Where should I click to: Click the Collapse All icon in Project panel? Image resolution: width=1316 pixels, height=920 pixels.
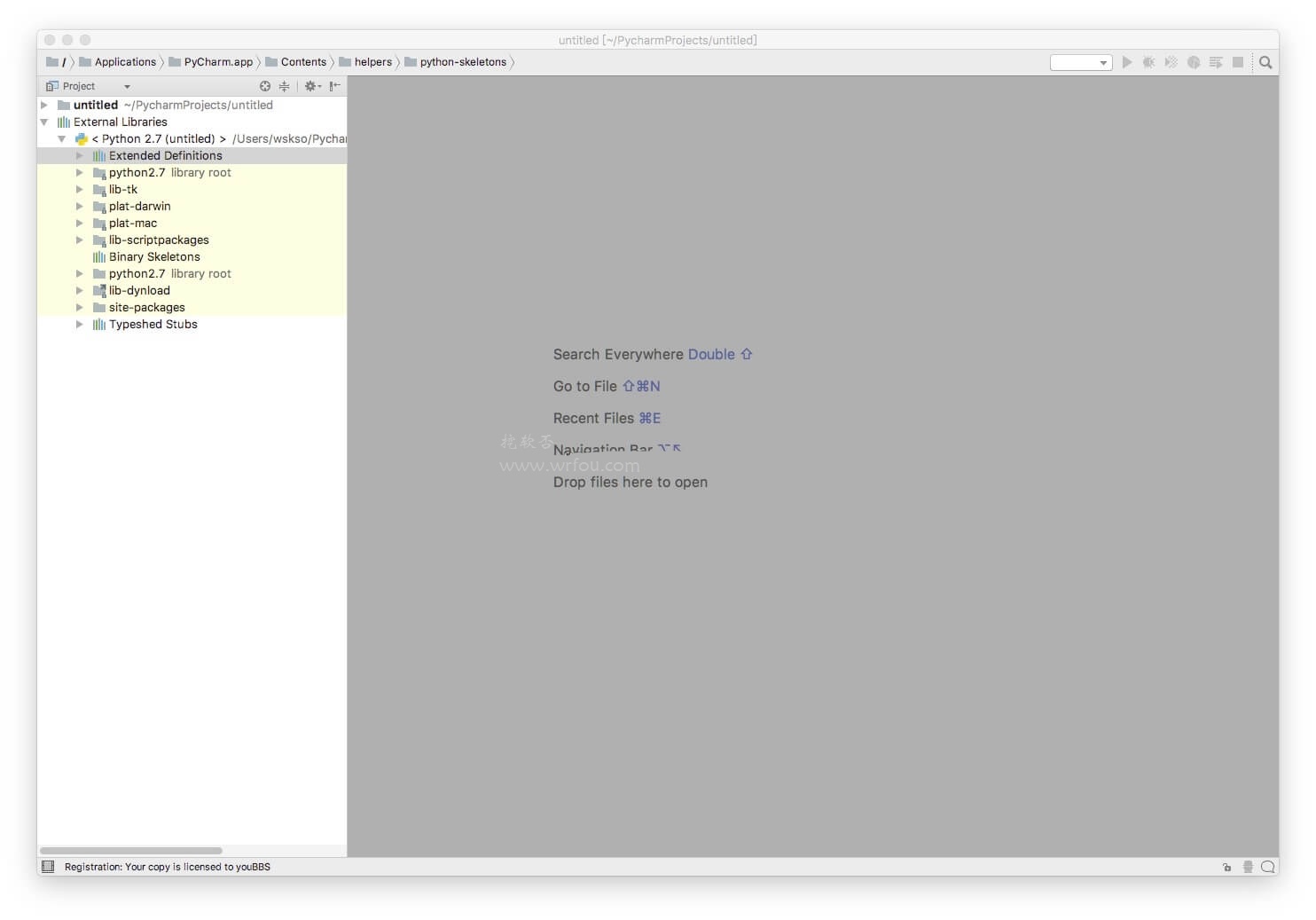pos(284,86)
